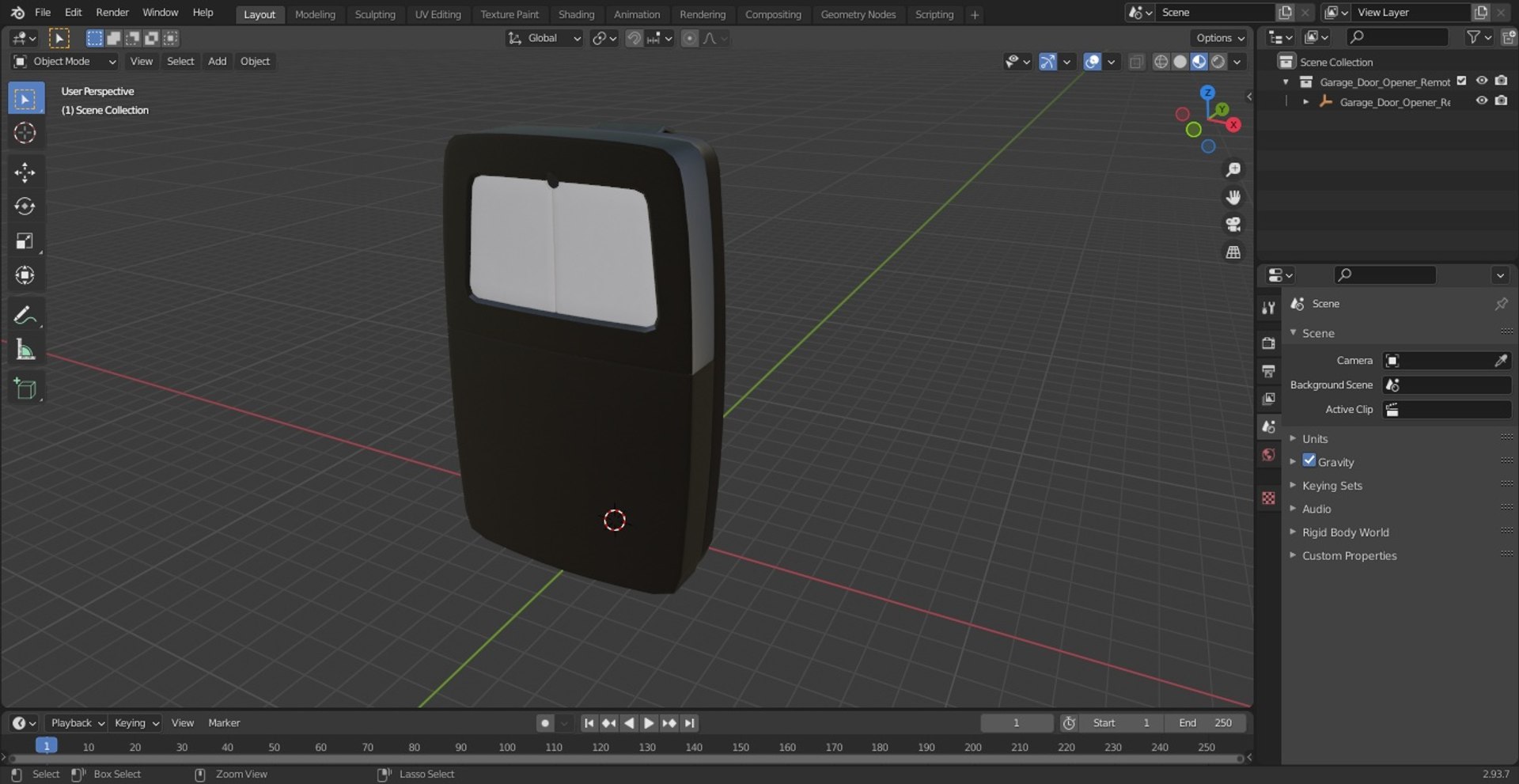Open the Render menu
Viewport: 1519px width, 784px height.
point(112,13)
